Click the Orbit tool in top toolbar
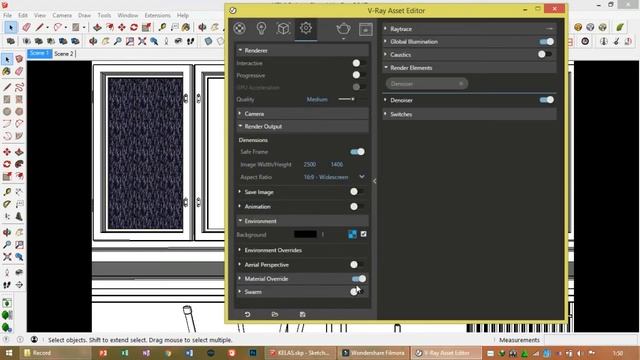 pyautogui.click(x=202, y=27)
